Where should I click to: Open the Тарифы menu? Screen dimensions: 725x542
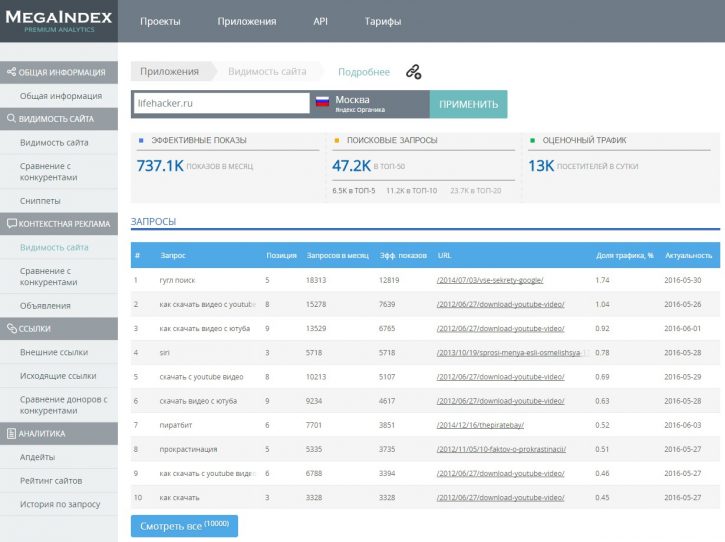point(383,21)
